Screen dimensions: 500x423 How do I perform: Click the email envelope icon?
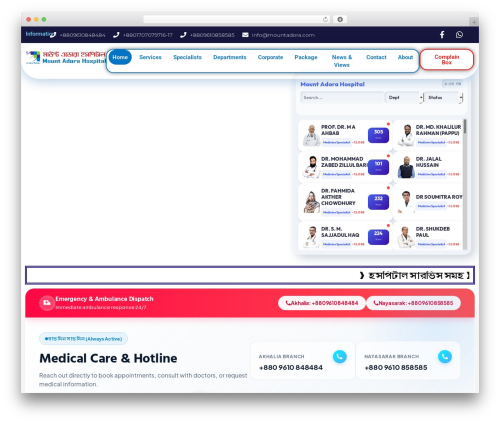tap(245, 35)
